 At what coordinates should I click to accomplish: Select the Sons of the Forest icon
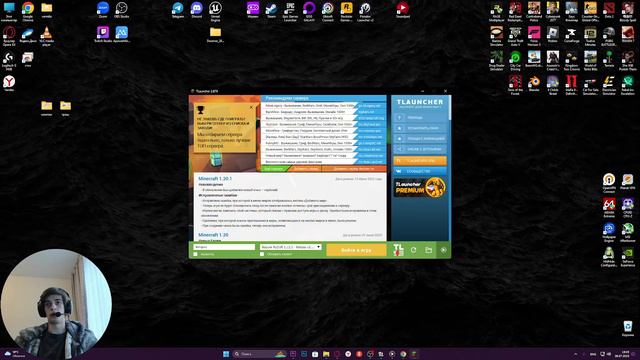click(515, 85)
